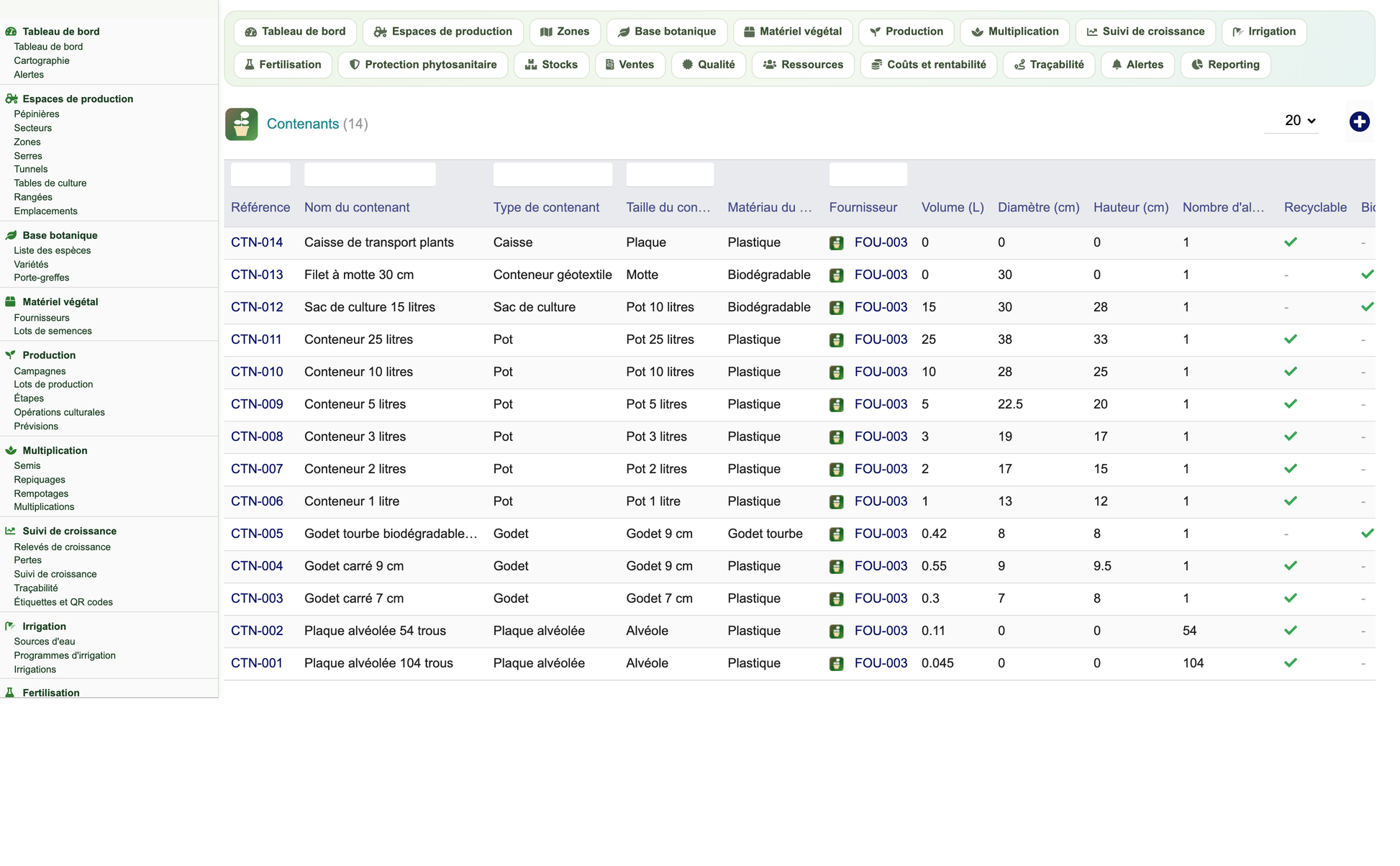Toggle biodegradable checkmark for CTN-005
Screen dimensions: 1400x866
(1368, 534)
